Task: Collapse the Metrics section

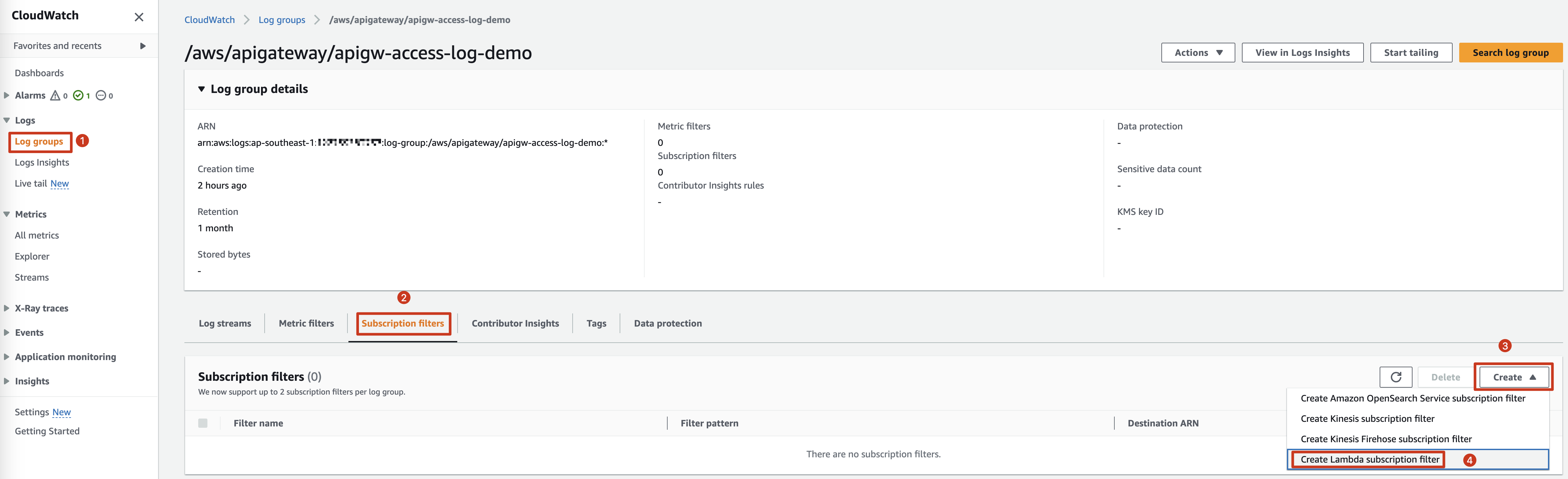Action: [x=7, y=214]
